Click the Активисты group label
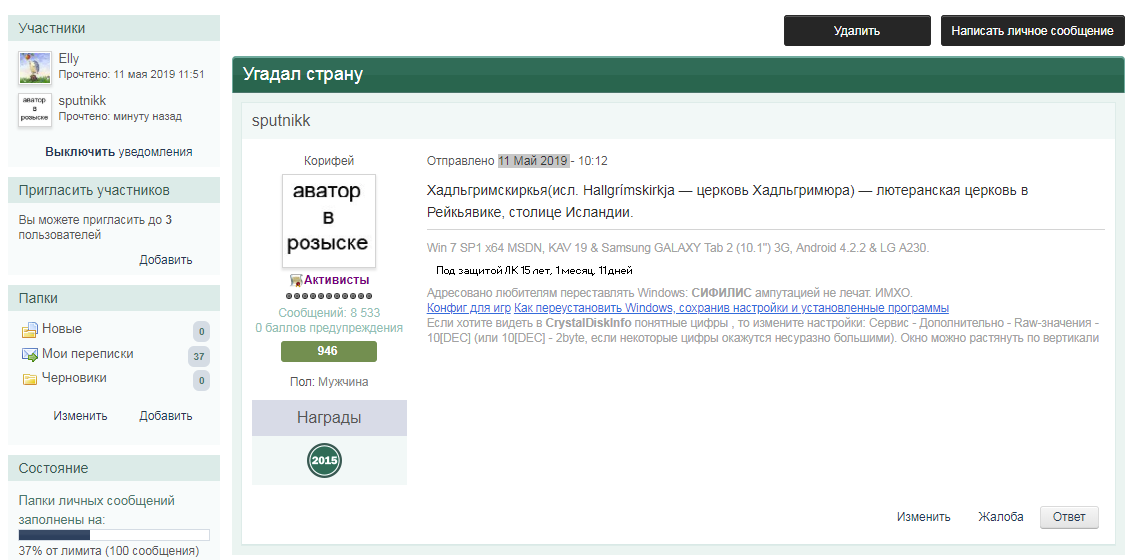1125x560 pixels. tap(336, 280)
